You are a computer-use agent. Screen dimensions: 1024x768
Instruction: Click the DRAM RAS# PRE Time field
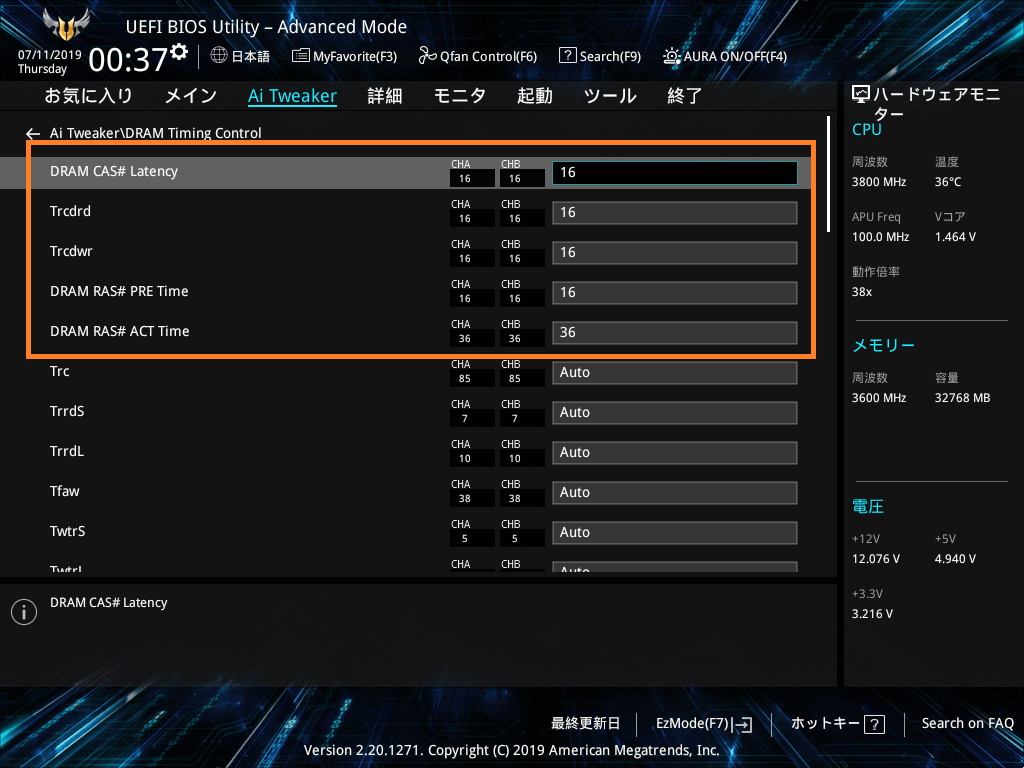(675, 293)
